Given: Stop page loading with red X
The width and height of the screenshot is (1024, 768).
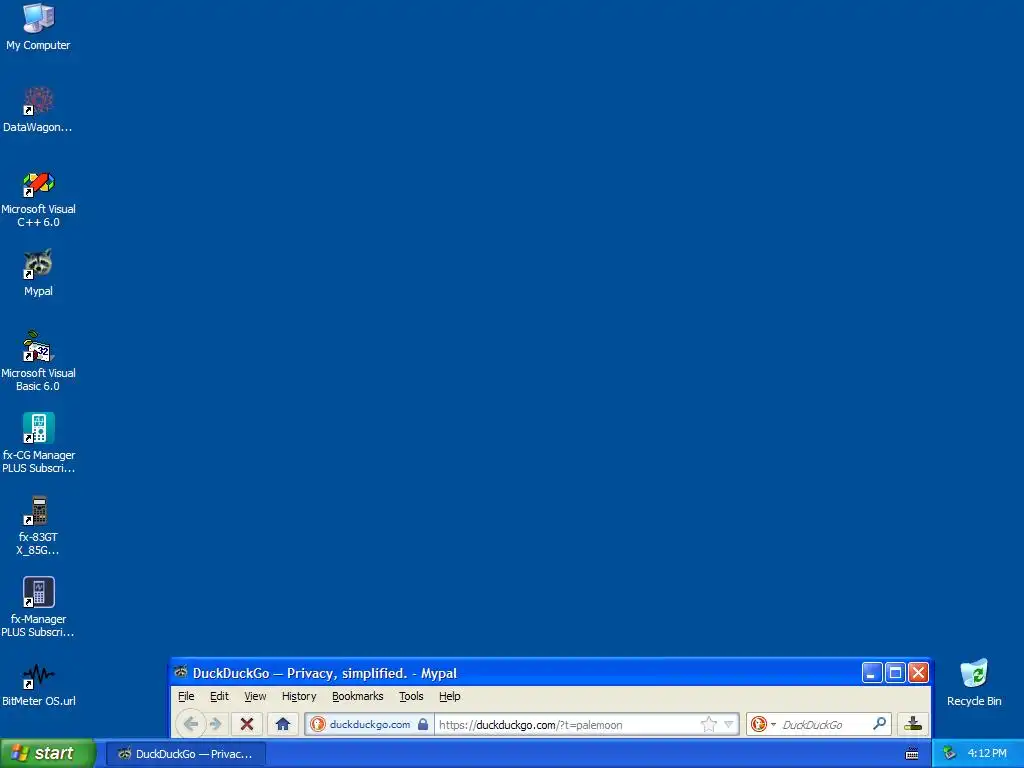Looking at the screenshot, I should pyautogui.click(x=247, y=724).
